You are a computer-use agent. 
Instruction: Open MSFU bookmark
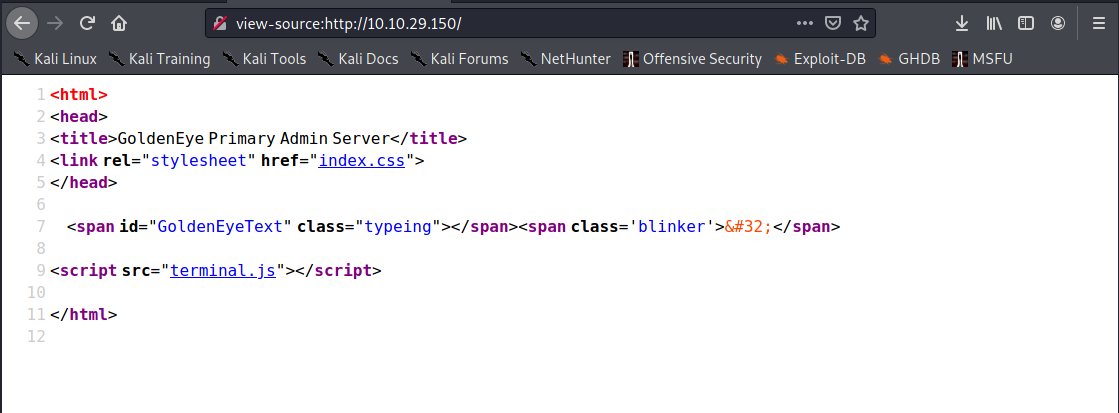[x=982, y=59]
